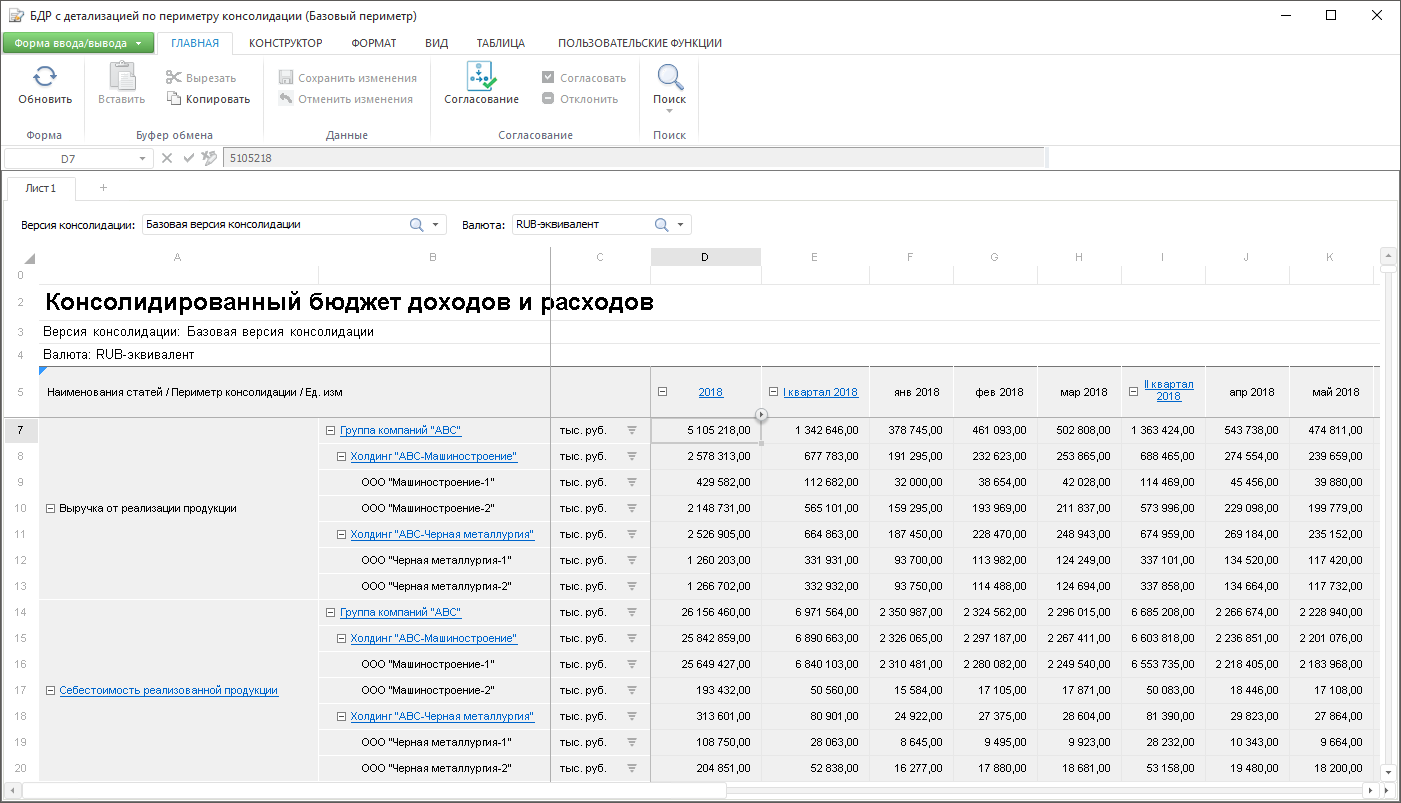Click the Копировать copy icon
Screen dimensions: 1401x803
pos(174,99)
